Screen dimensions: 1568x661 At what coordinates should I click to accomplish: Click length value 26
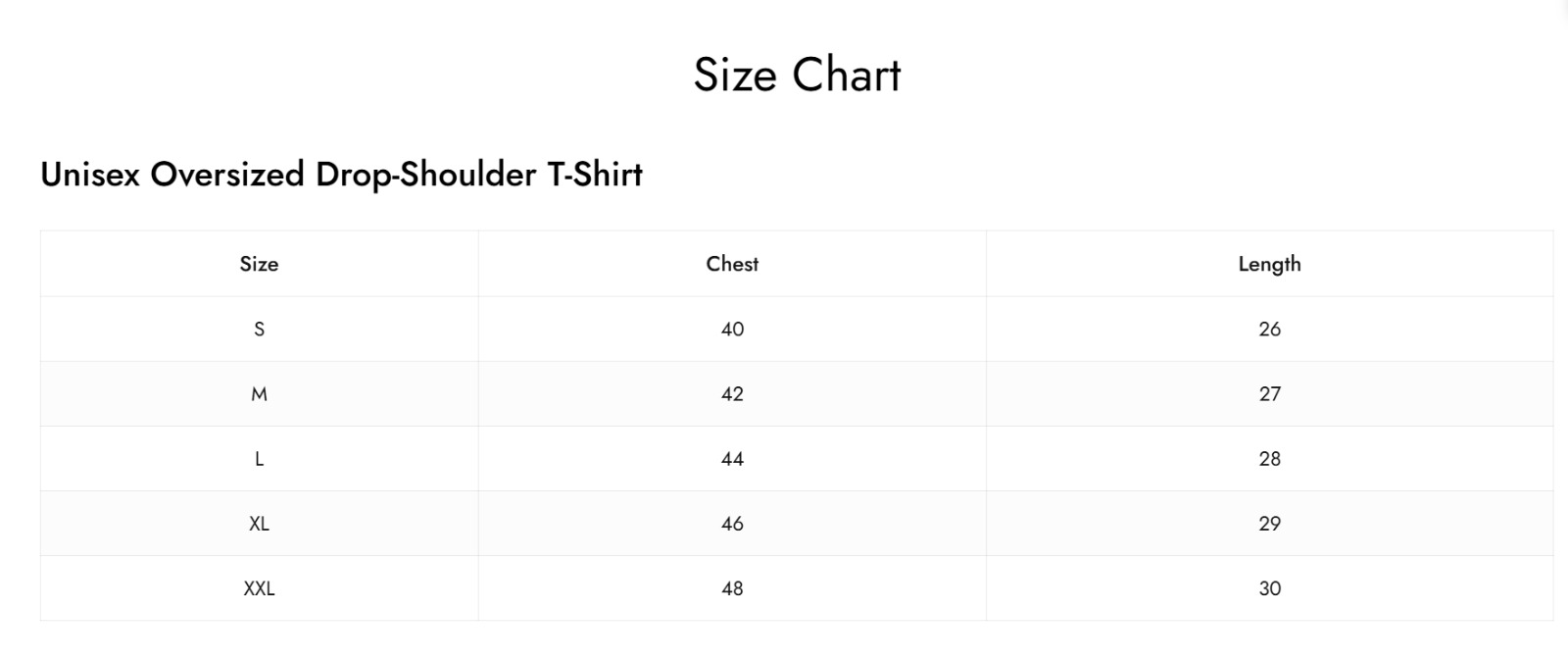(x=1269, y=330)
